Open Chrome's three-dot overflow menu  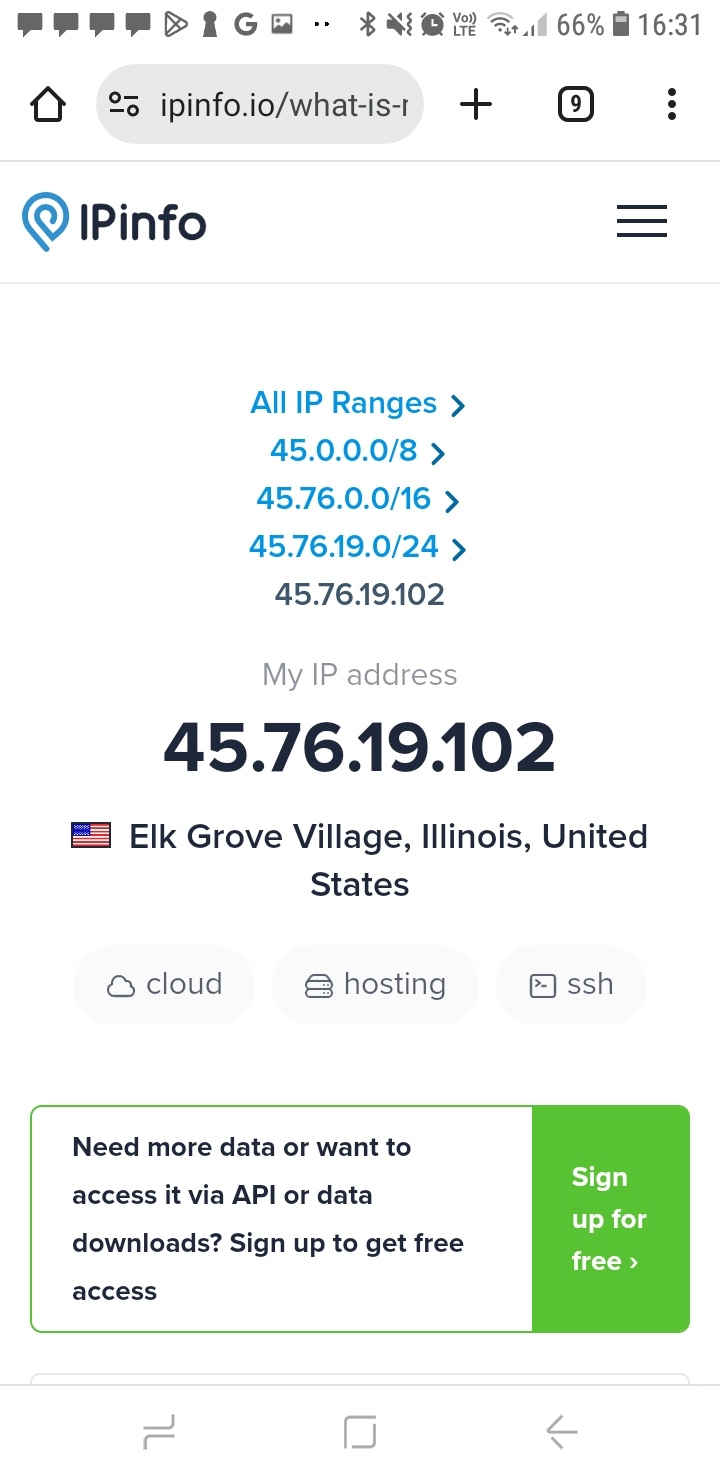coord(671,104)
